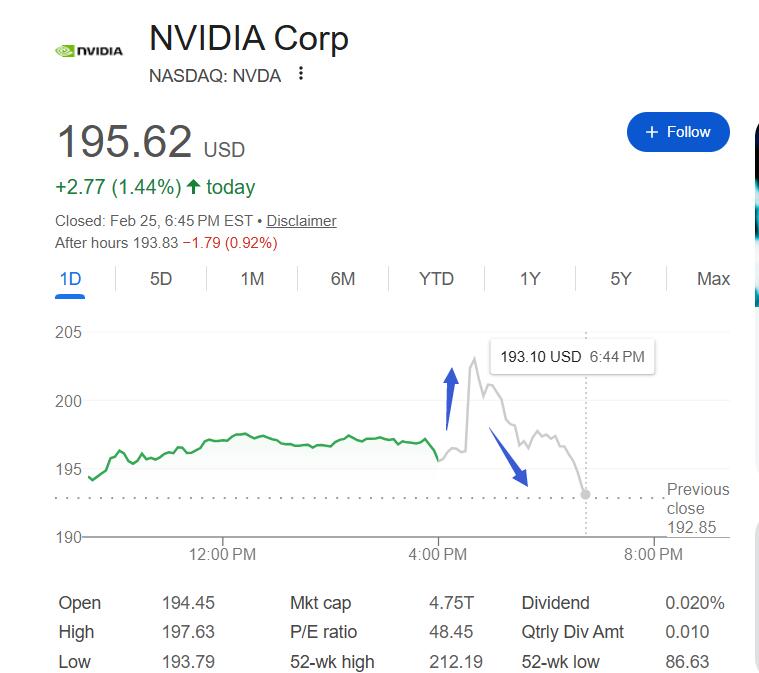
Task: Click the NVIDIA logo icon
Action: pyautogui.click(x=89, y=50)
